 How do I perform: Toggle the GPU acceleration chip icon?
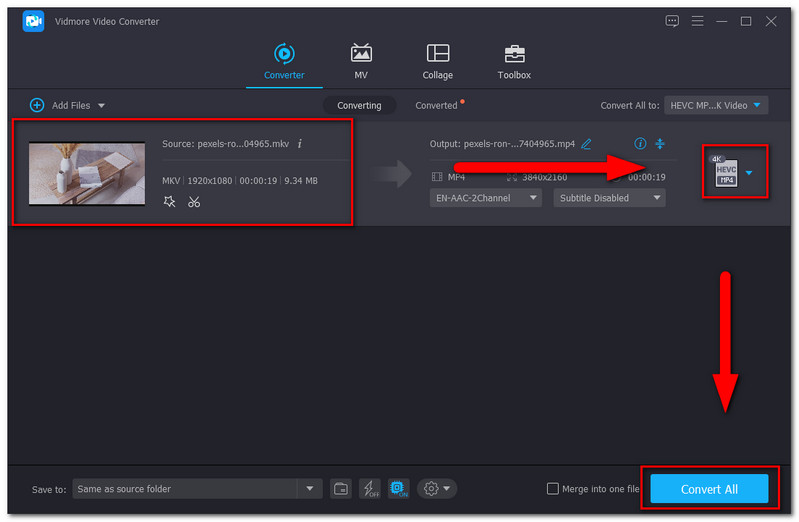click(398, 489)
